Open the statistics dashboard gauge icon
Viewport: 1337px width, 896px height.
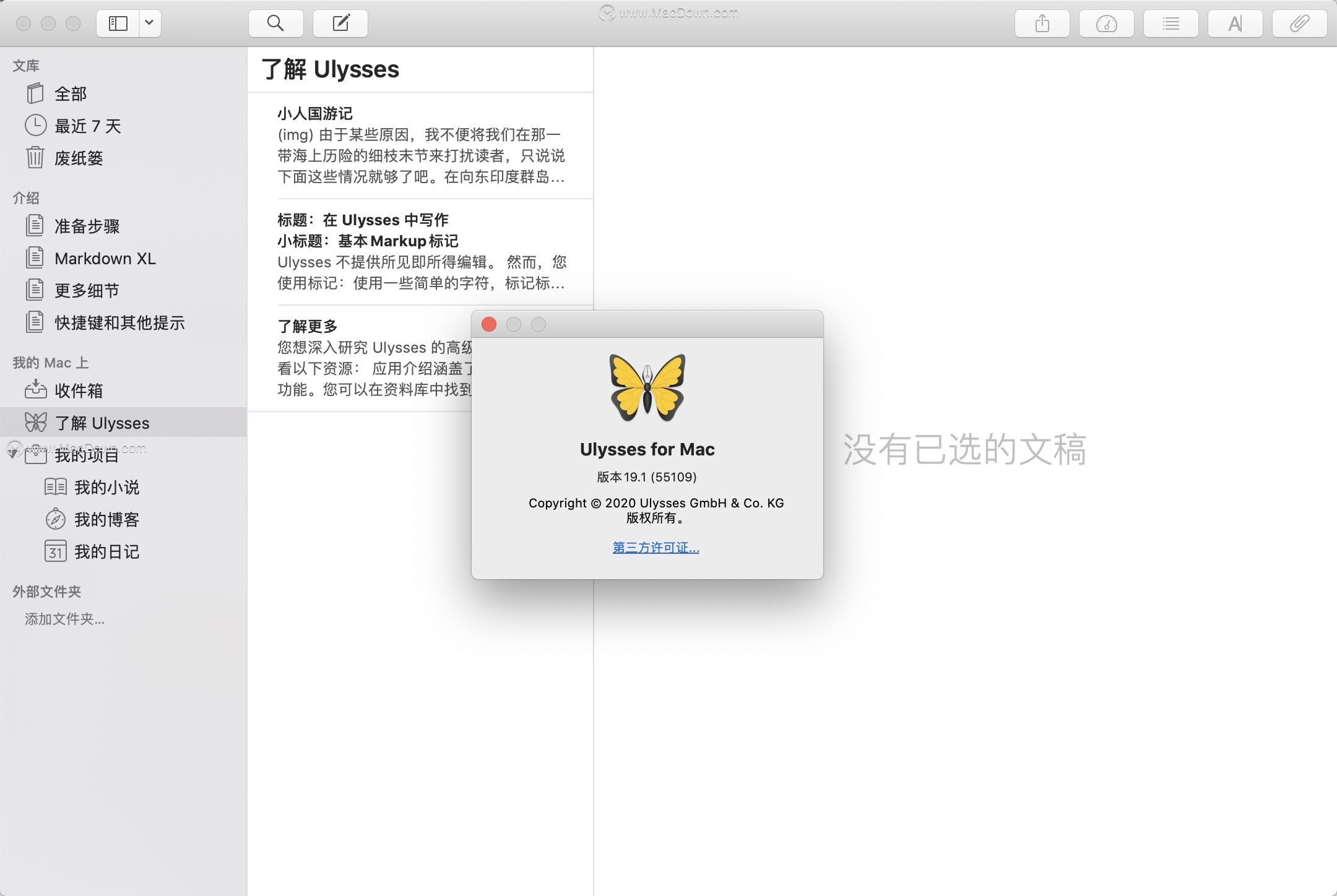pyautogui.click(x=1107, y=24)
